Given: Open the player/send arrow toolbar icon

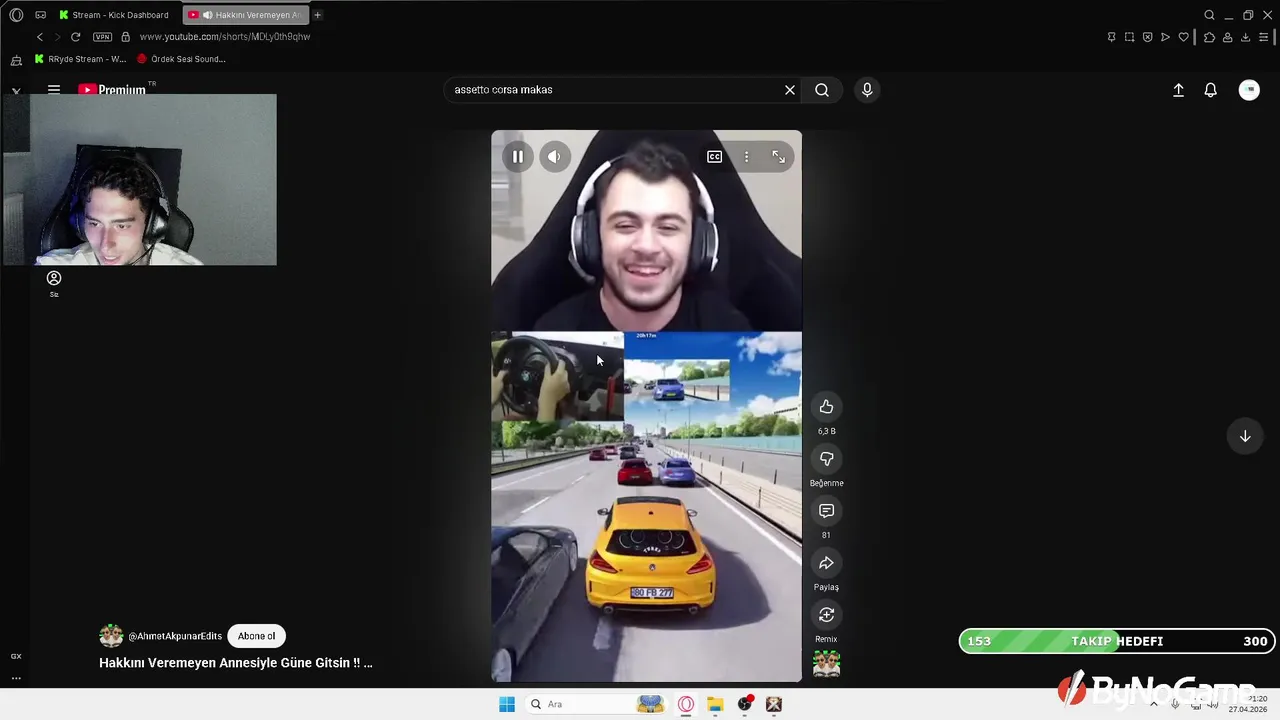Looking at the screenshot, I should pyautogui.click(x=1165, y=37).
